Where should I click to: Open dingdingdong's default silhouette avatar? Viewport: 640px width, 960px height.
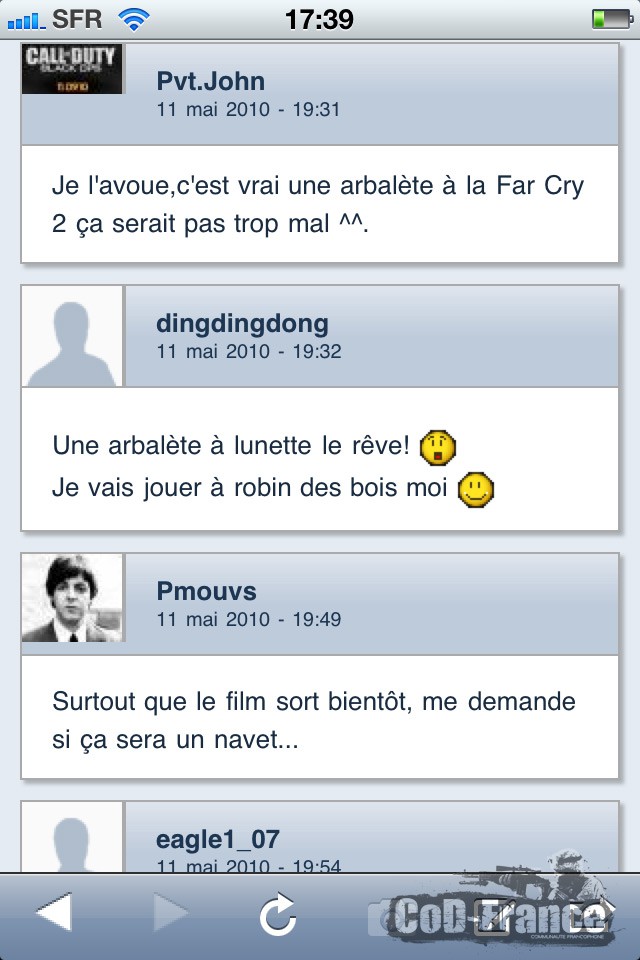[x=72, y=336]
